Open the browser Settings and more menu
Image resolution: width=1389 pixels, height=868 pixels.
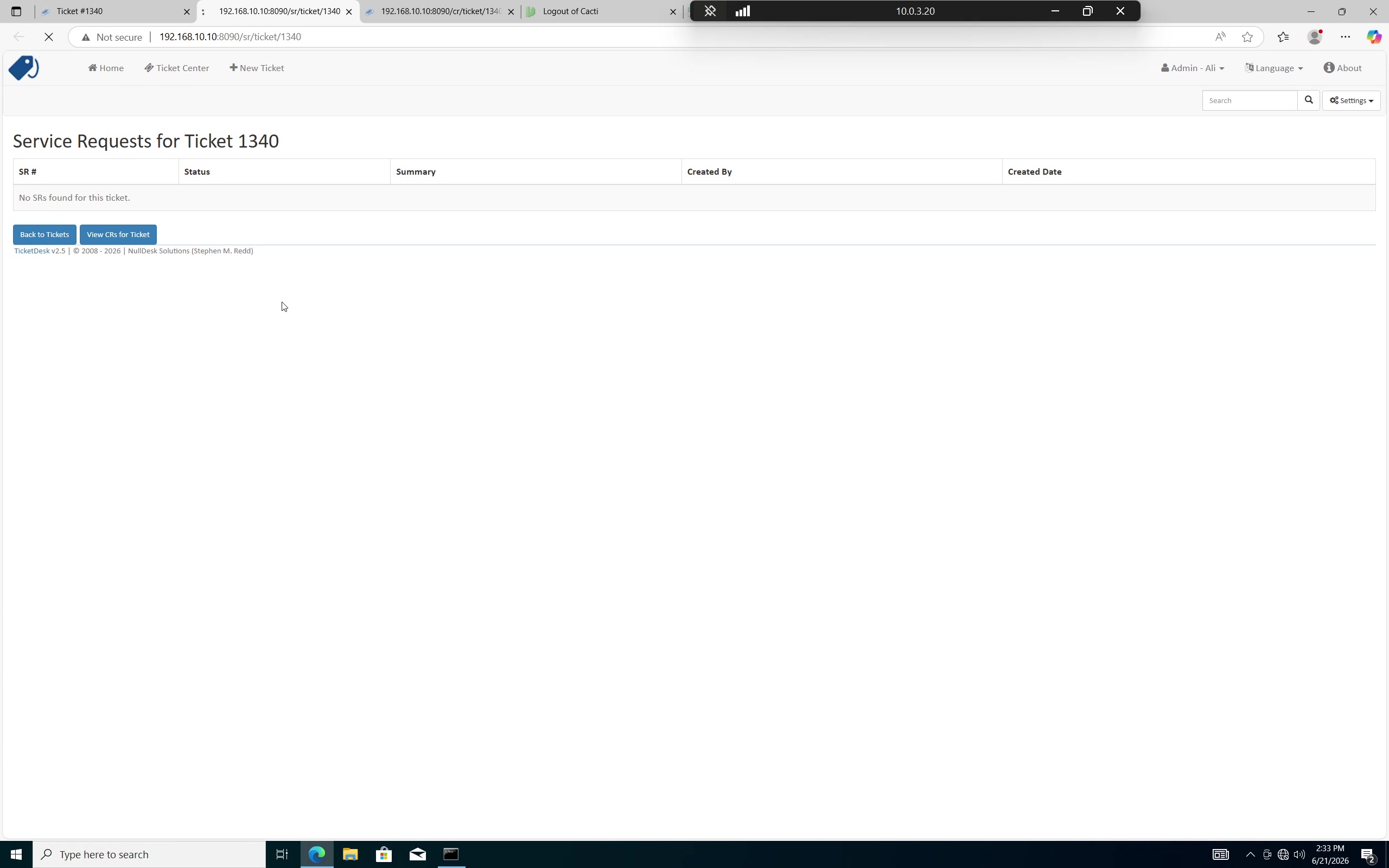(x=1346, y=37)
